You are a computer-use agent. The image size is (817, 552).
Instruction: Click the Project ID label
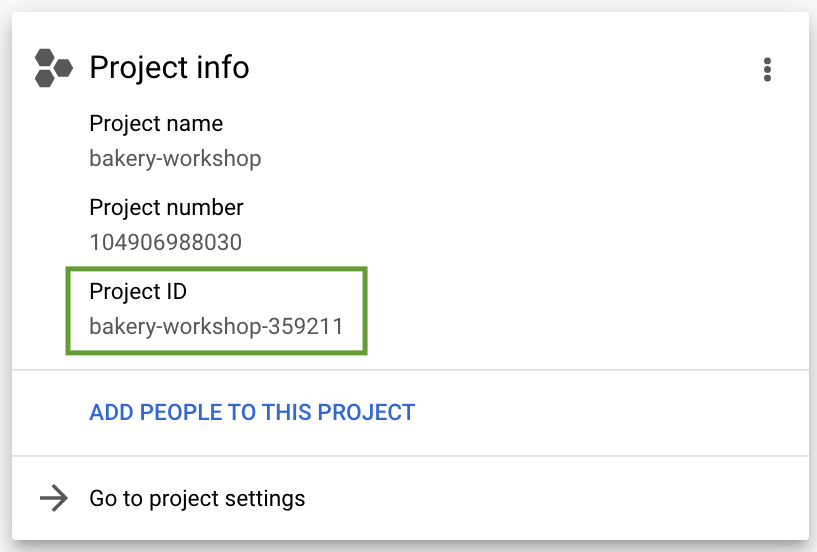point(138,292)
